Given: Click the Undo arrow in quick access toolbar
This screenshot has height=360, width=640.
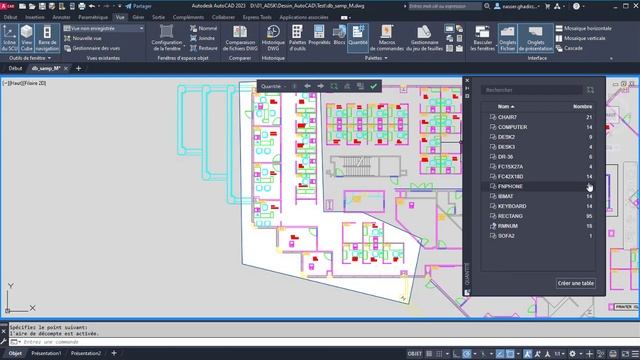Looking at the screenshot, I should tap(92, 6).
